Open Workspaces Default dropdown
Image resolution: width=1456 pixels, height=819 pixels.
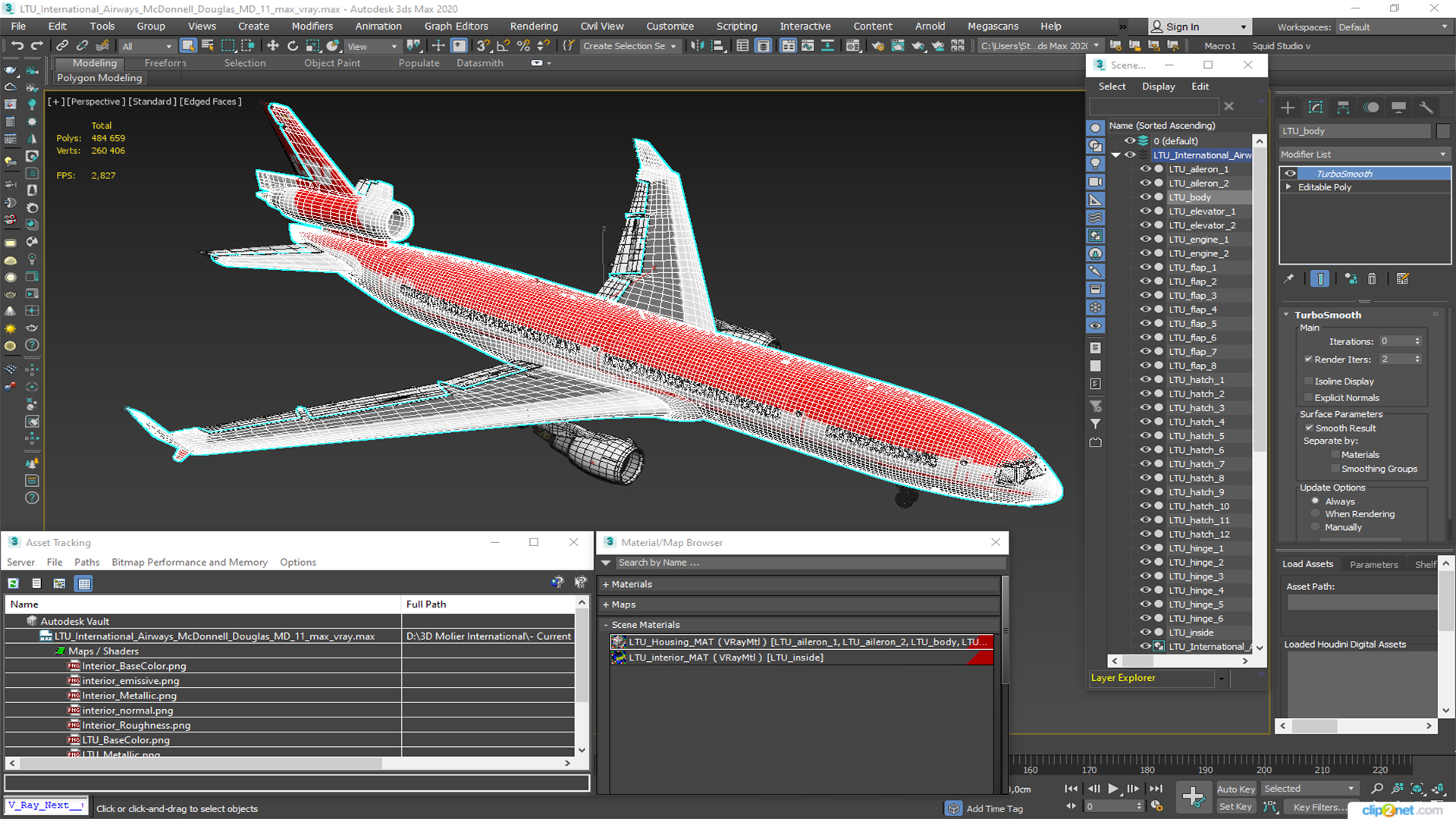(1392, 27)
